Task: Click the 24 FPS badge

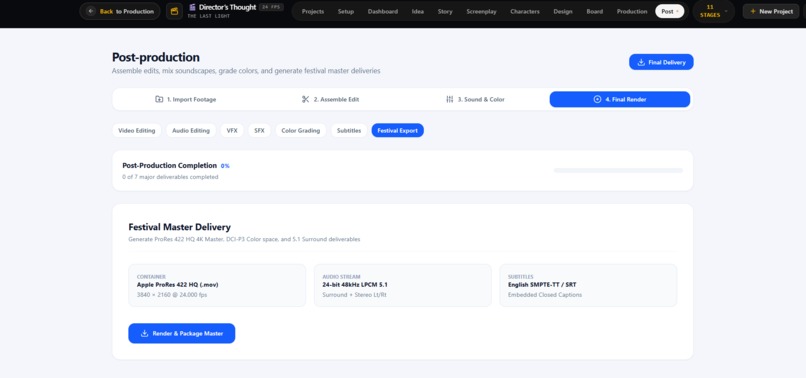Action: pyautogui.click(x=271, y=7)
